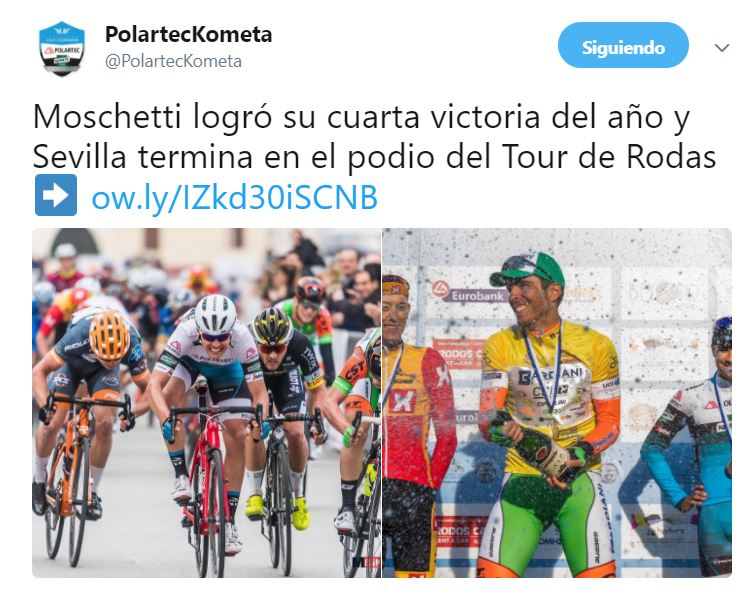Click the Bardiani logo on yellow jersey
756x596 pixels.
click(x=551, y=377)
